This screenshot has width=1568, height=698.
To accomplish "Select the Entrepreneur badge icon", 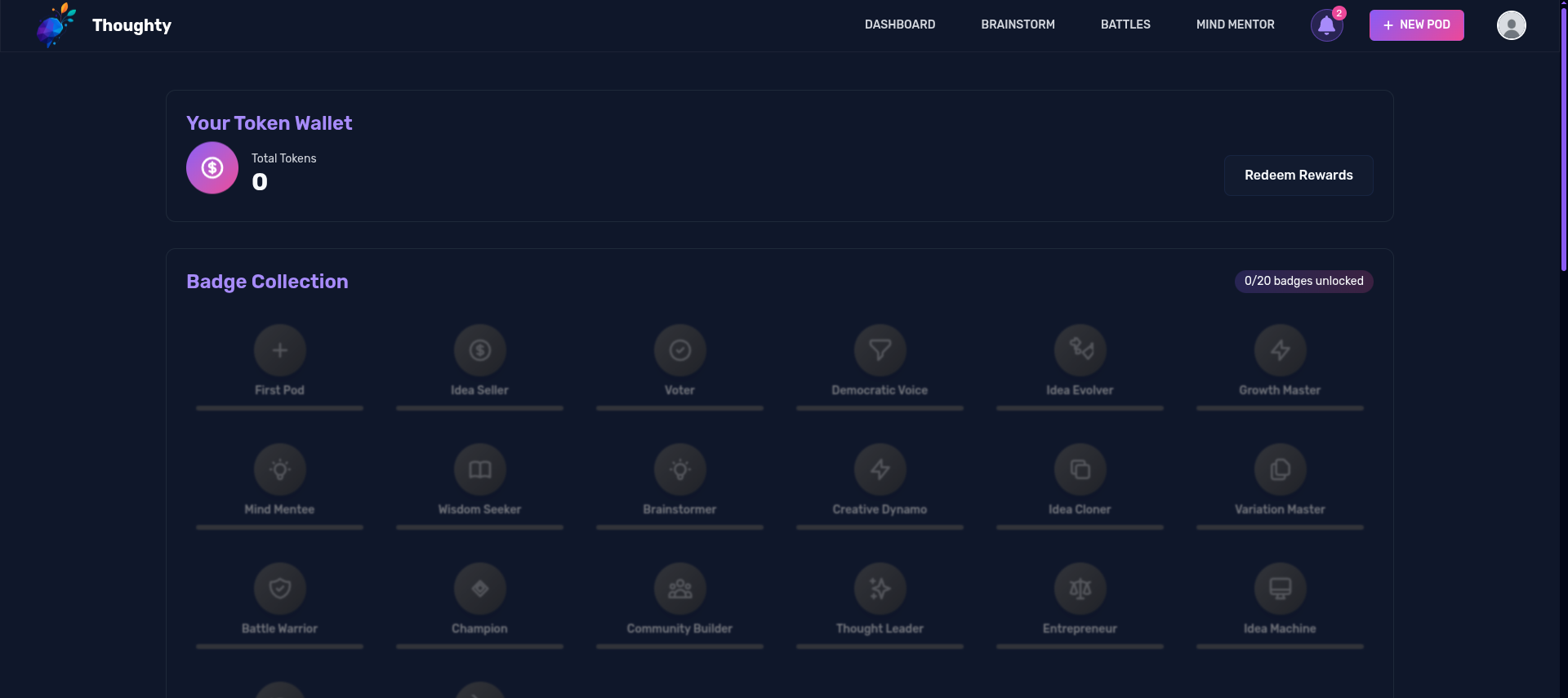I will point(1080,589).
